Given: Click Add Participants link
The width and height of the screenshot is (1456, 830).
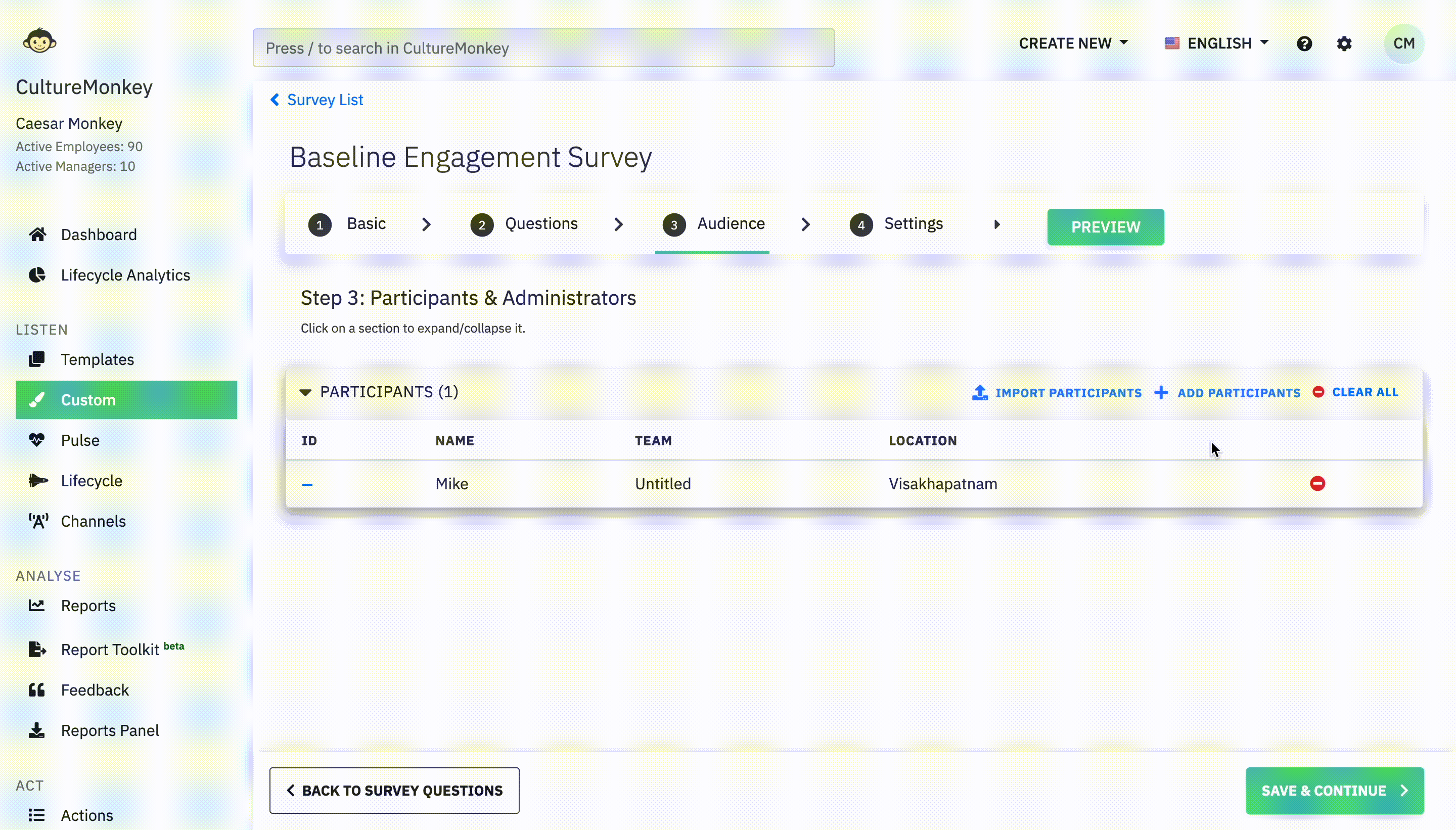Looking at the screenshot, I should tap(1239, 393).
